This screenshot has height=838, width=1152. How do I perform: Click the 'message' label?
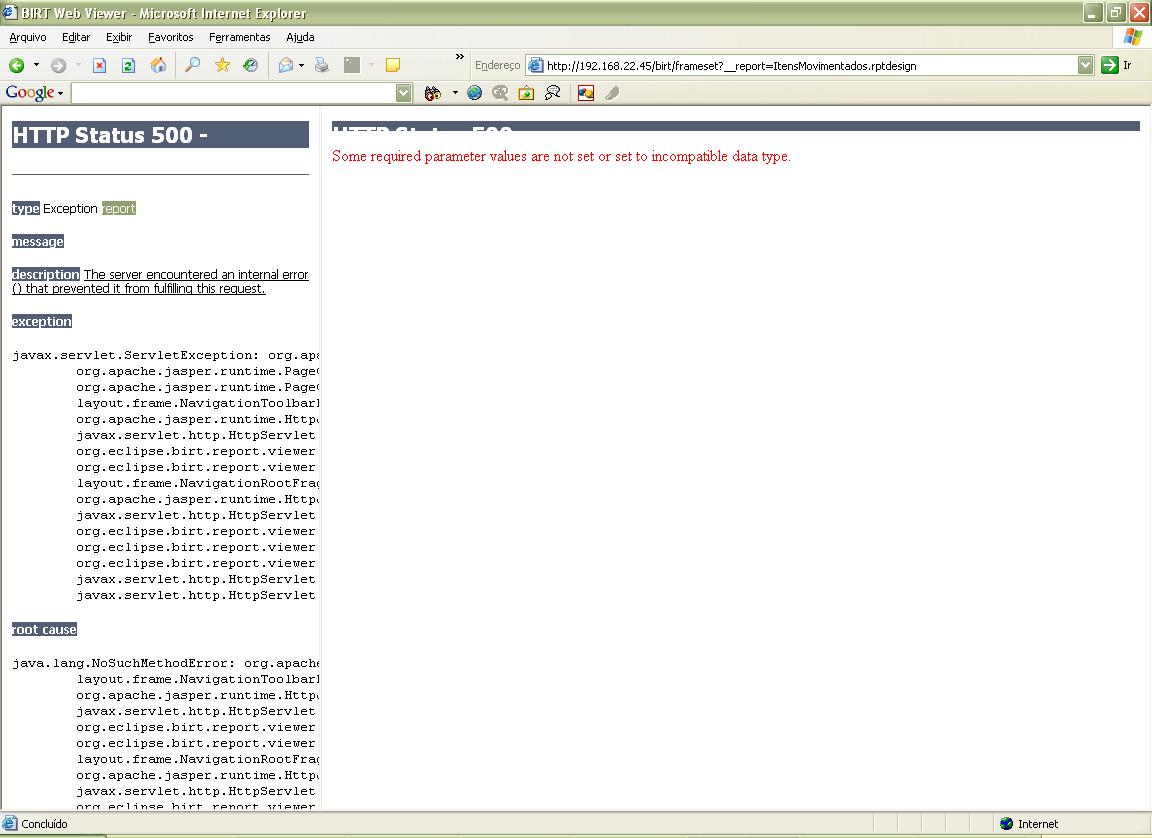[37, 242]
